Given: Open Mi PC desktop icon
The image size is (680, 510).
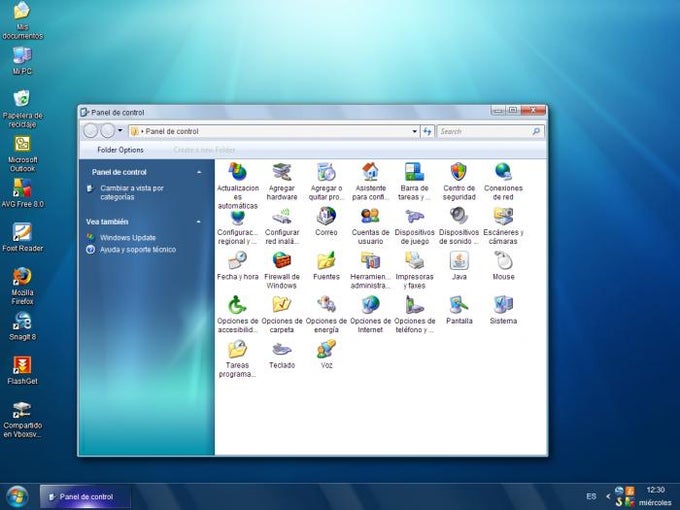Looking at the screenshot, I should 22,61.
